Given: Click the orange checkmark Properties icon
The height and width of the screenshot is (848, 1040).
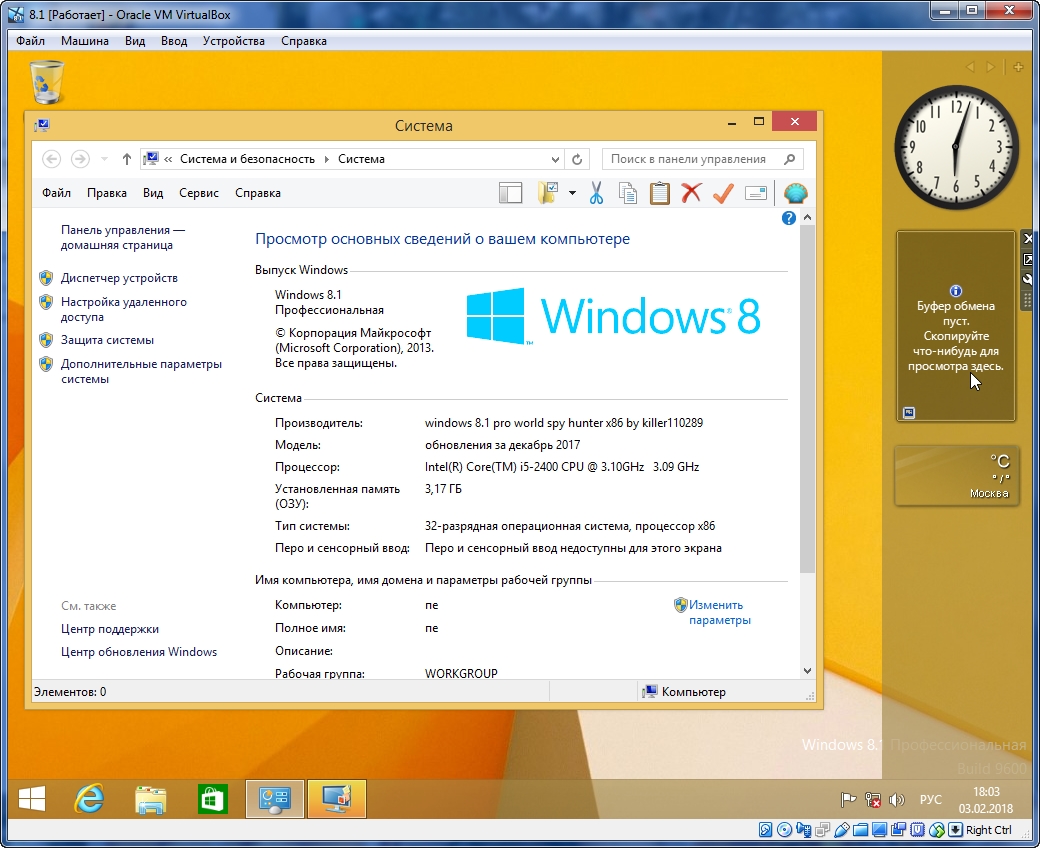Looking at the screenshot, I should coord(723,193).
